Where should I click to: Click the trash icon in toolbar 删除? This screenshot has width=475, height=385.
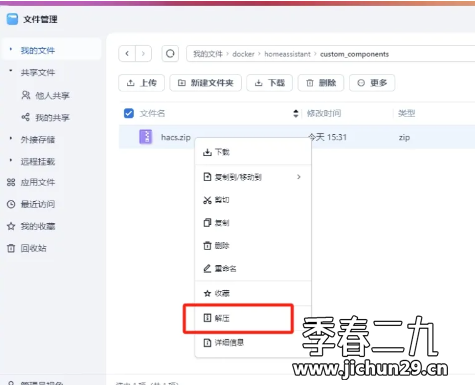tap(310, 83)
